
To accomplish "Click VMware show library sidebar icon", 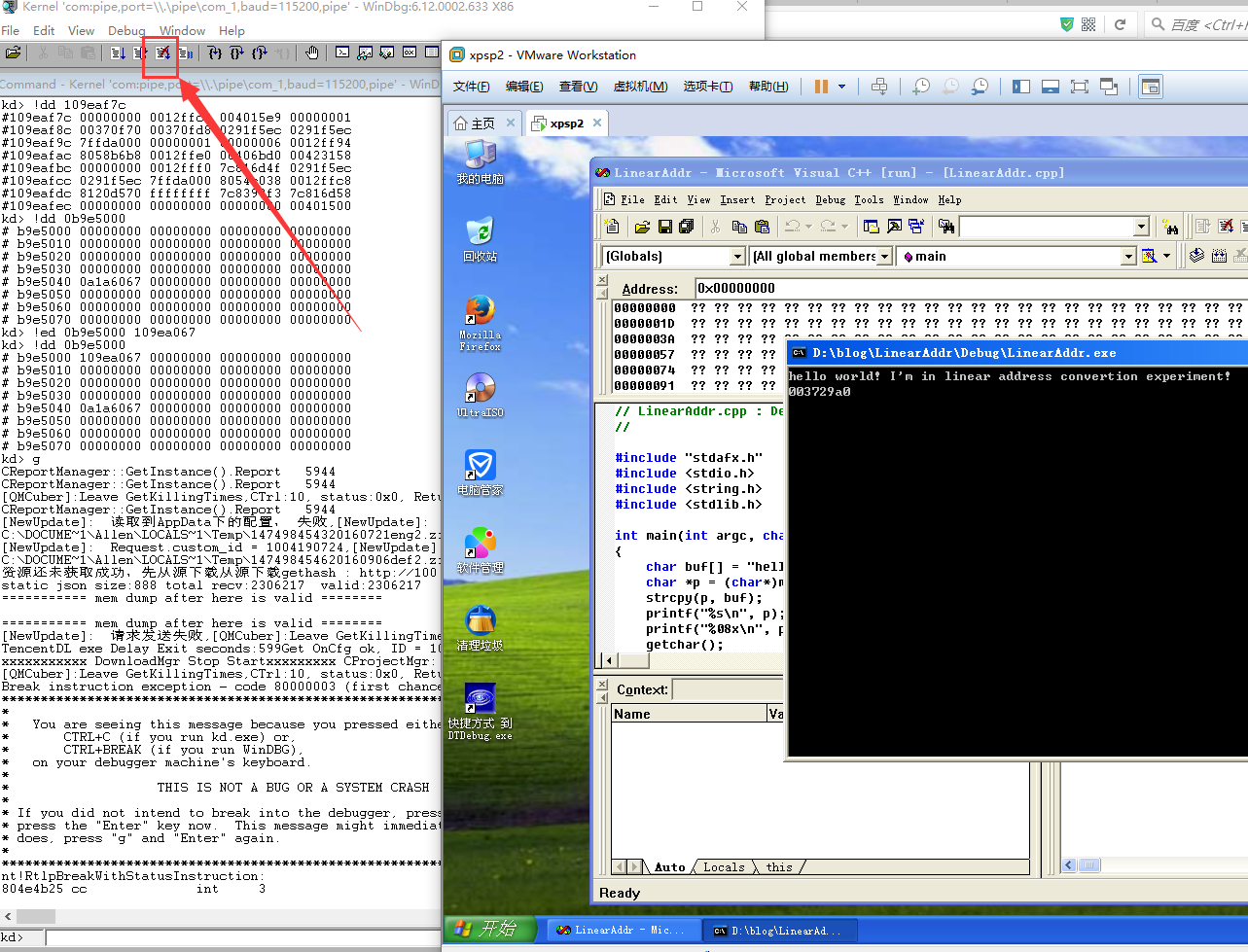I will click(1020, 87).
